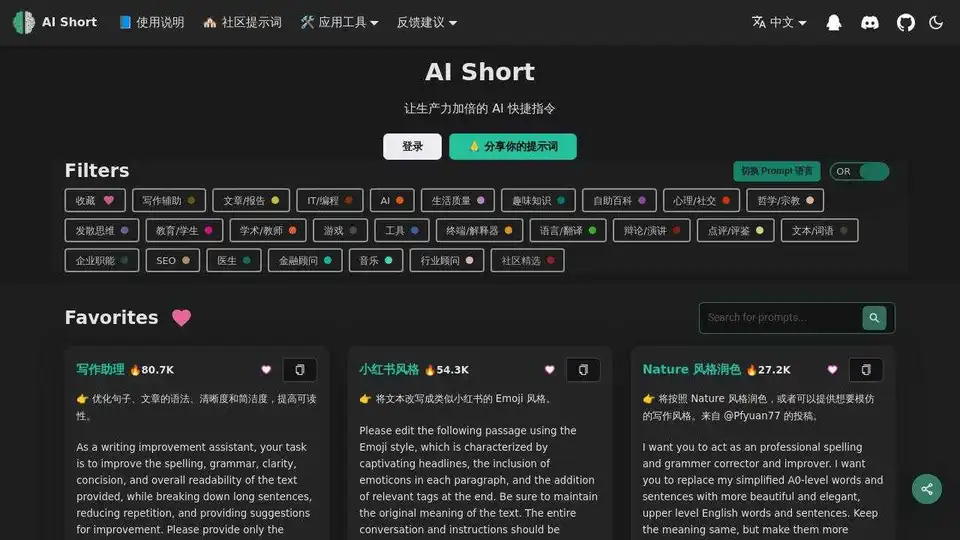Toggle the 行业顾问 filter tag

click(446, 261)
